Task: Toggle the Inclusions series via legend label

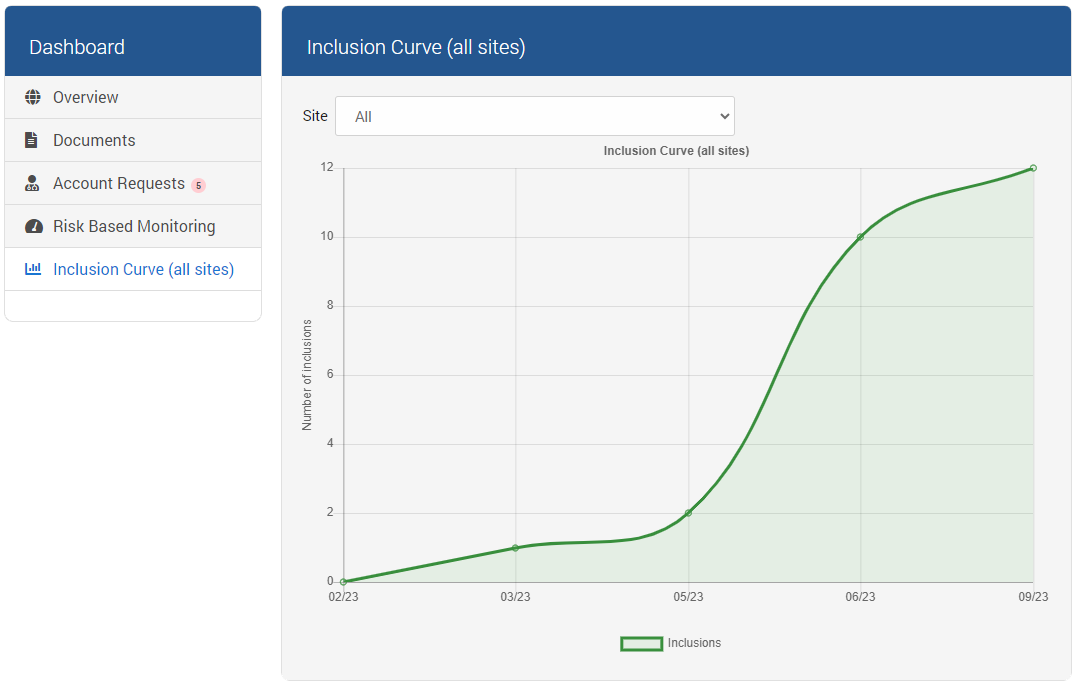Action: (x=694, y=643)
